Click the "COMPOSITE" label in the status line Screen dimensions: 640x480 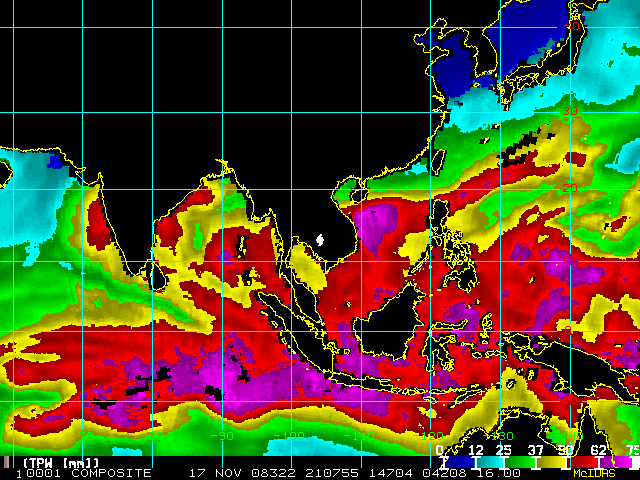pos(111,473)
